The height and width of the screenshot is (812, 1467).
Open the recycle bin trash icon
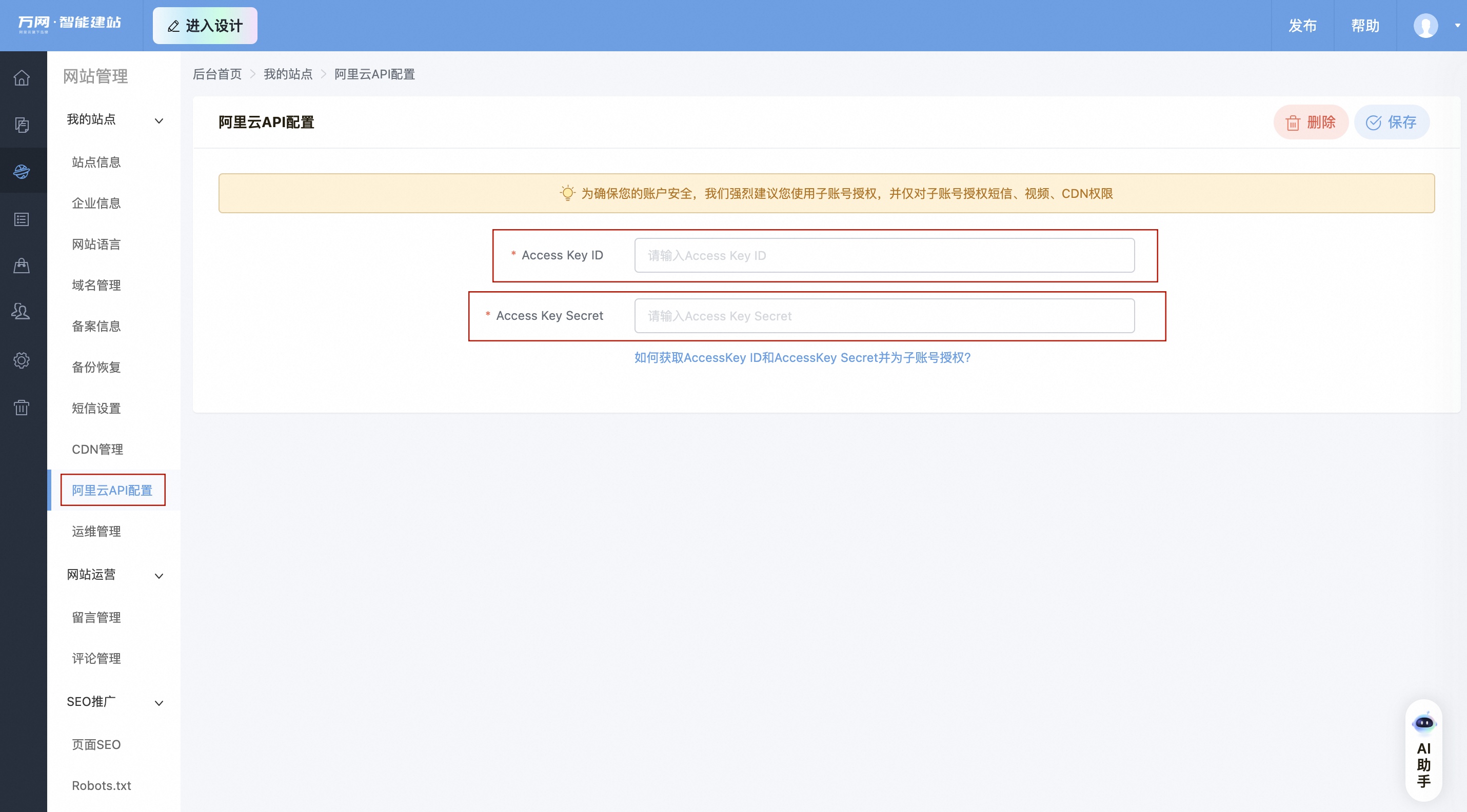pos(22,407)
